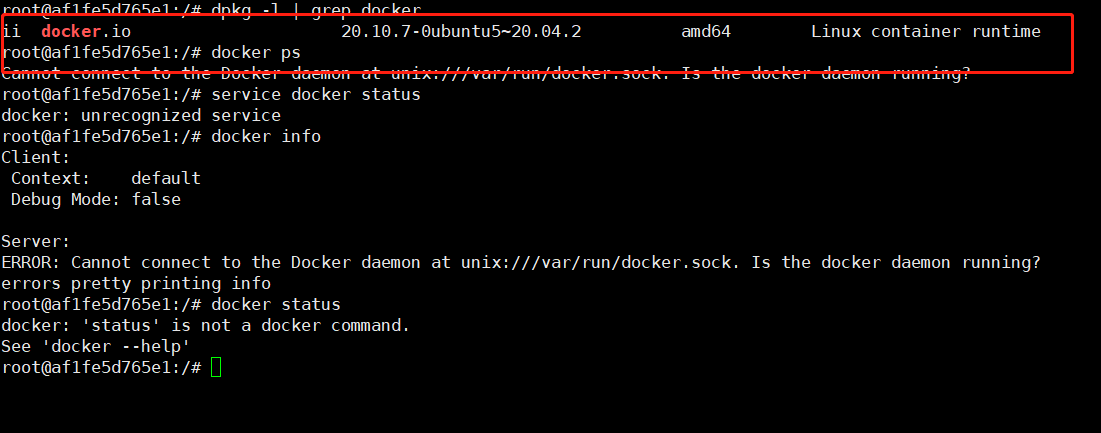Click the 'Context: default' line
1101x433 pixels.
(x=106, y=178)
